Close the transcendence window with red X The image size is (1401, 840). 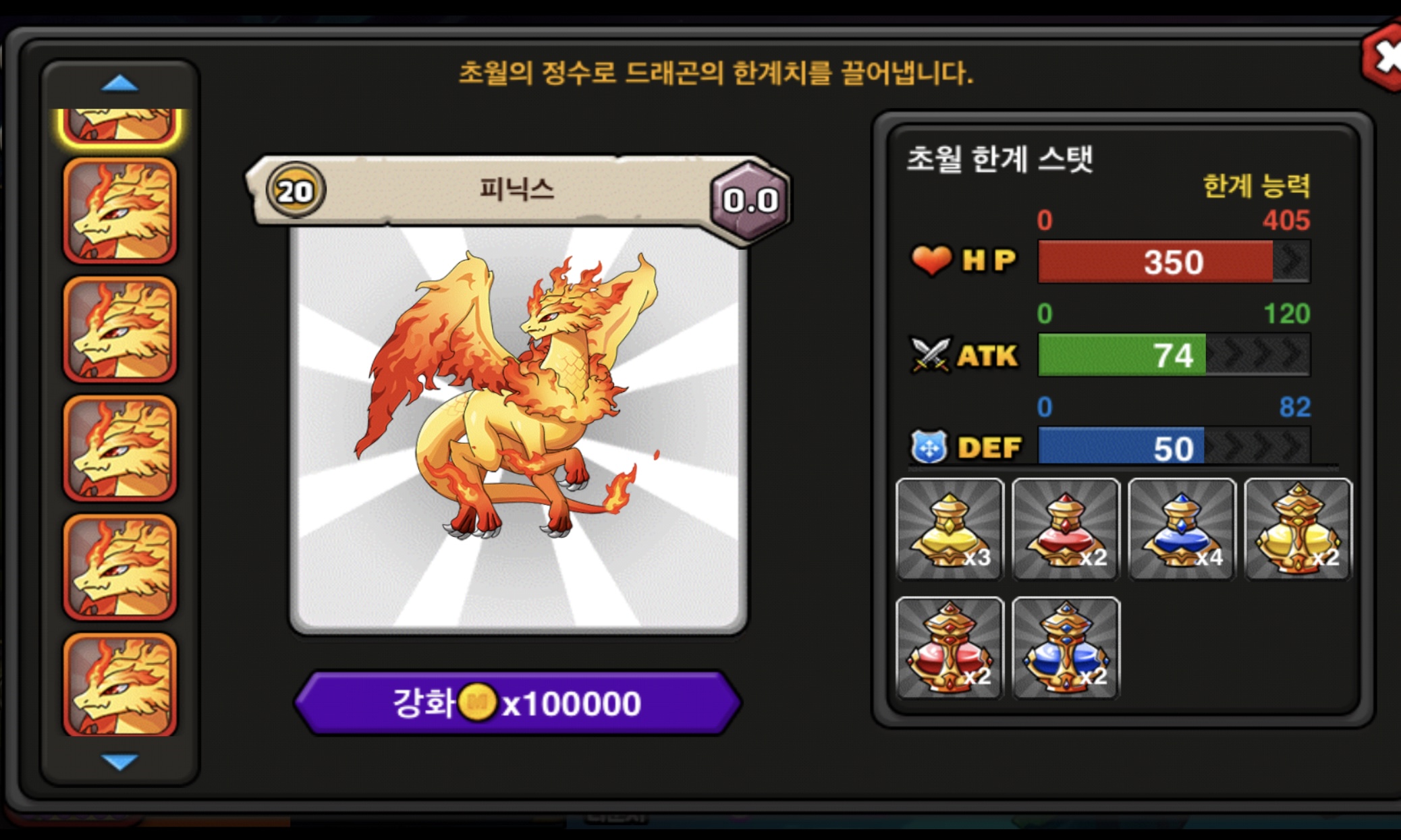coord(1383,57)
